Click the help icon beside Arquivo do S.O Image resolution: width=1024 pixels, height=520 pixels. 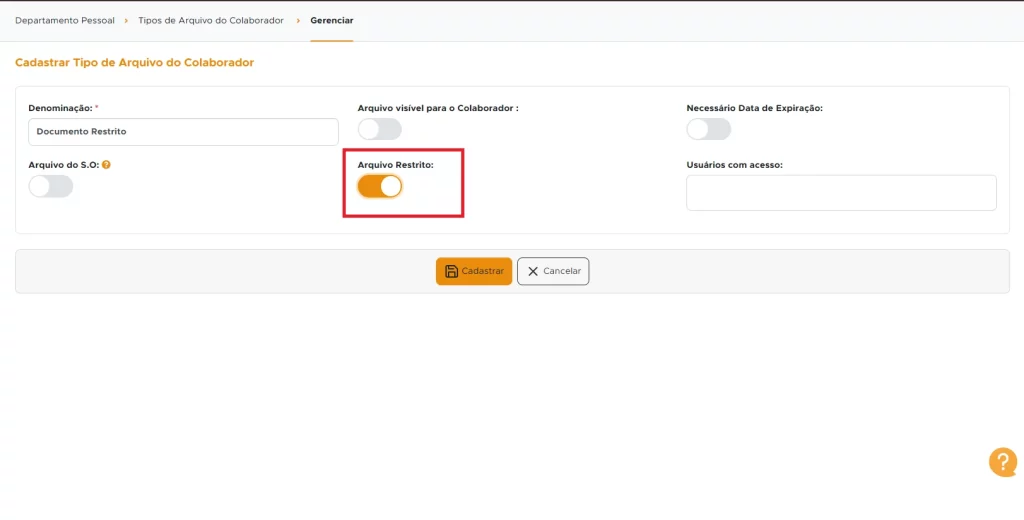(106, 164)
